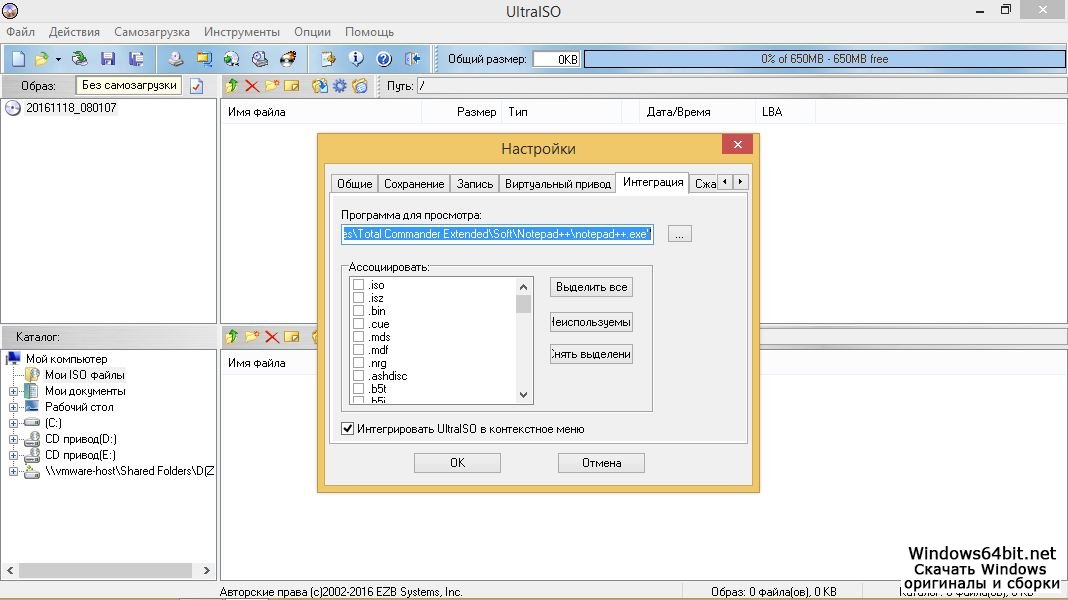Click the Burn CD image flame icon
Image resolution: width=1068 pixels, height=600 pixels.
point(289,59)
